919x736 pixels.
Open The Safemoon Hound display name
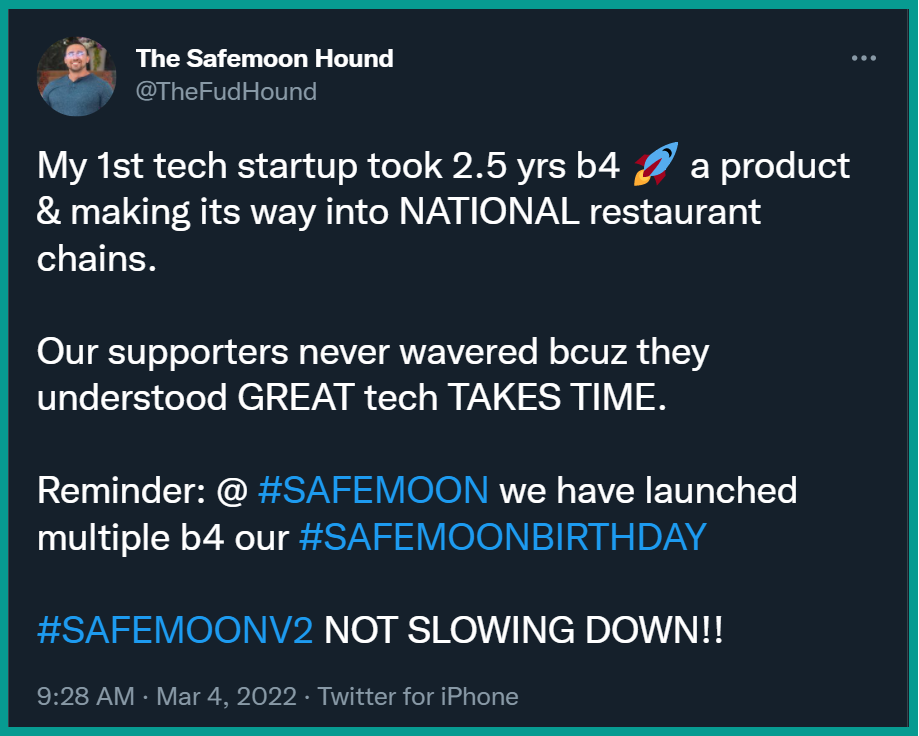tap(264, 59)
